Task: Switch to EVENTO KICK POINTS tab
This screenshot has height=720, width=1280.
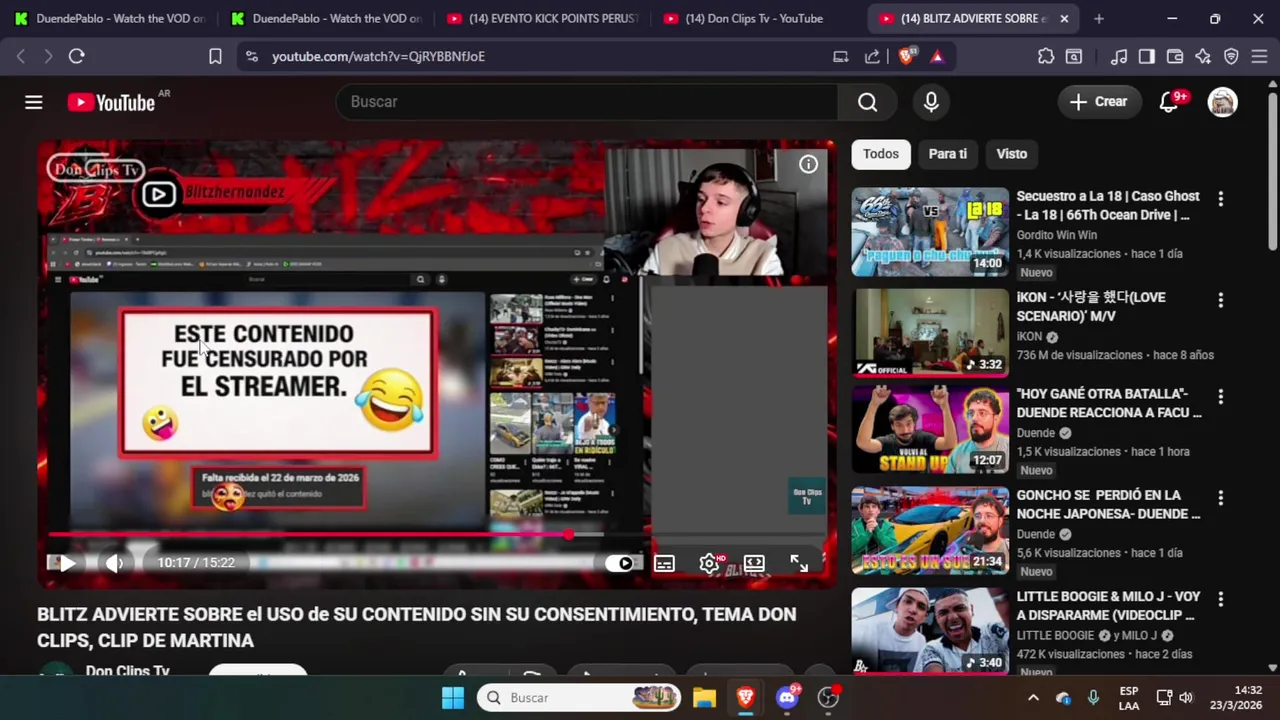Action: tap(542, 19)
